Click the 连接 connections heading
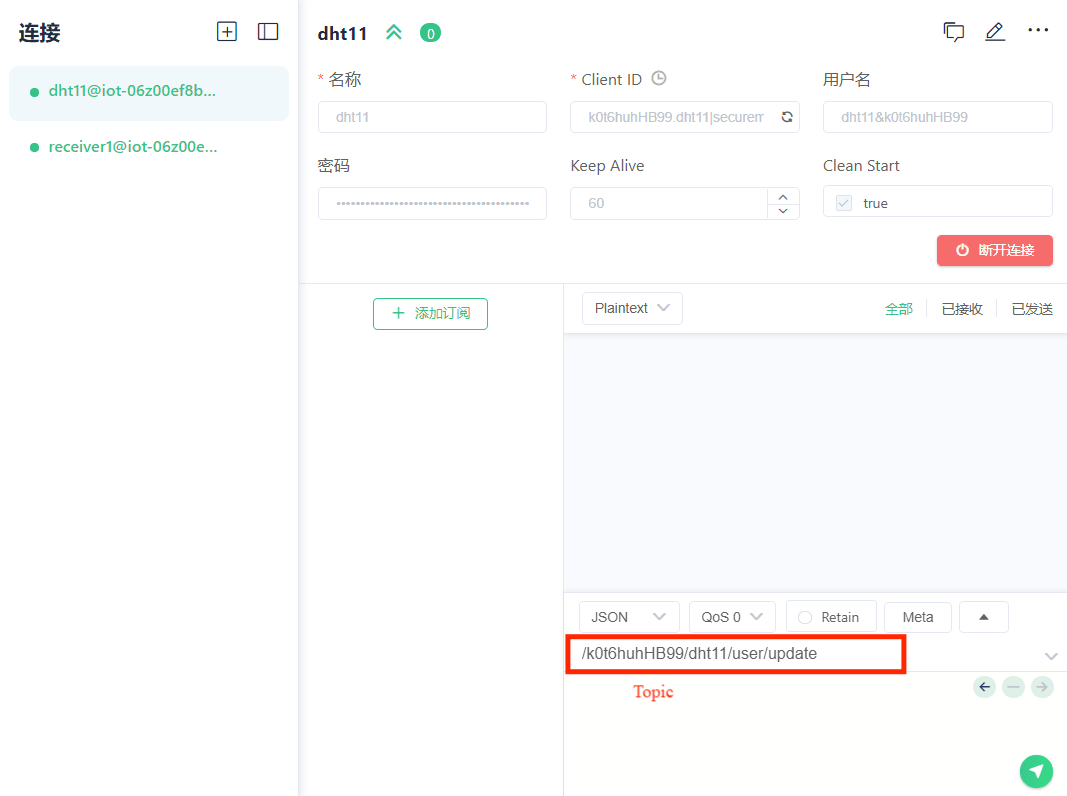 pos(39,33)
